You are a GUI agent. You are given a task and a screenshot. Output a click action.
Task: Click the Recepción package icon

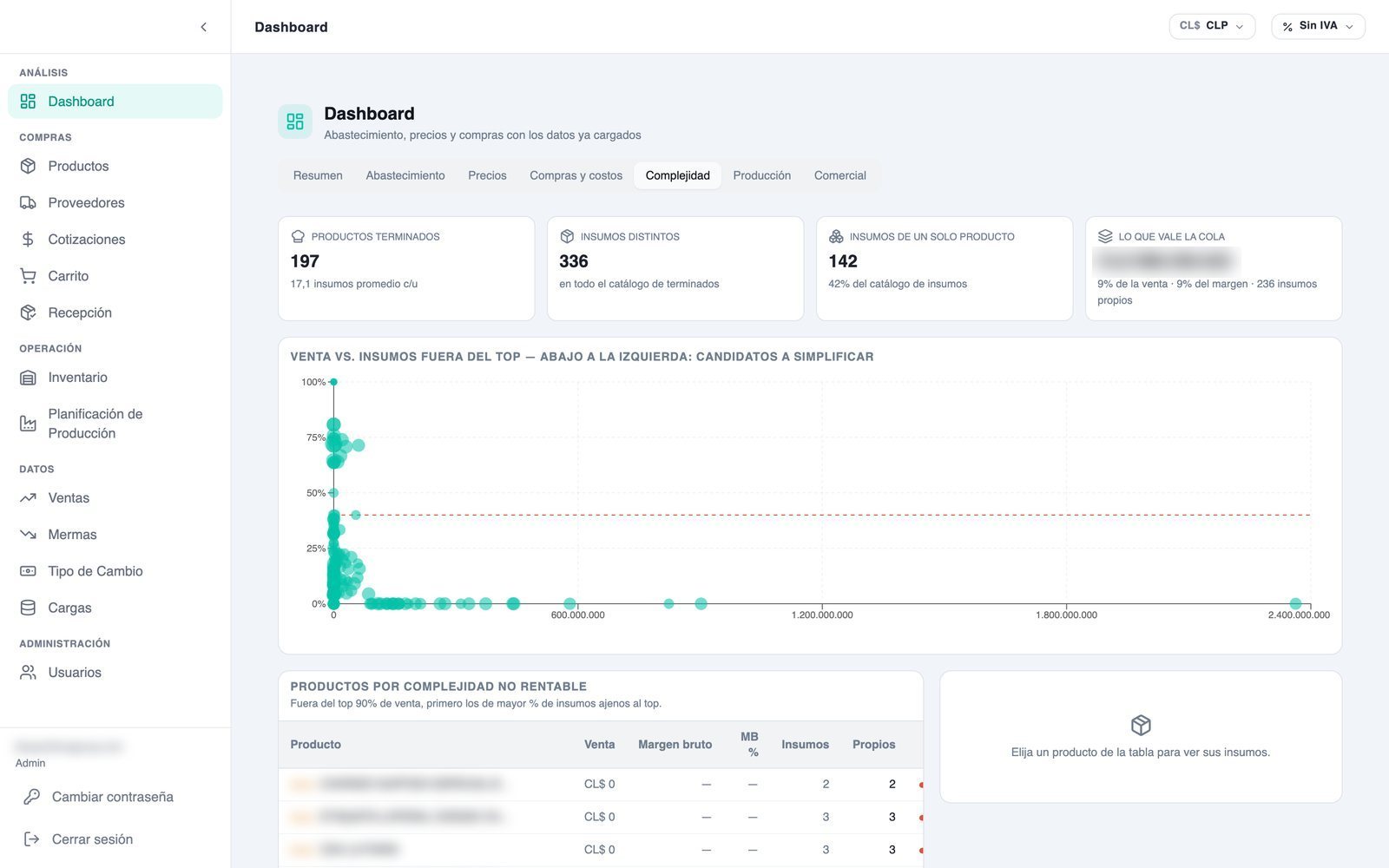pyautogui.click(x=28, y=312)
